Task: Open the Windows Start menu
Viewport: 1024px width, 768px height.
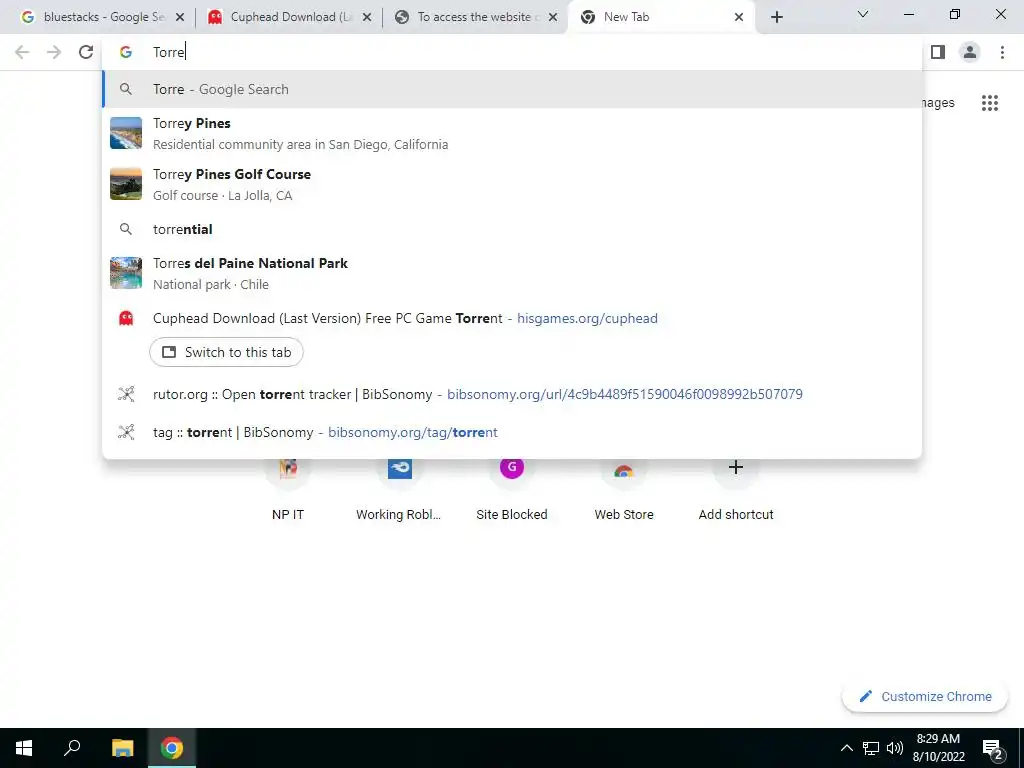Action: (x=24, y=748)
